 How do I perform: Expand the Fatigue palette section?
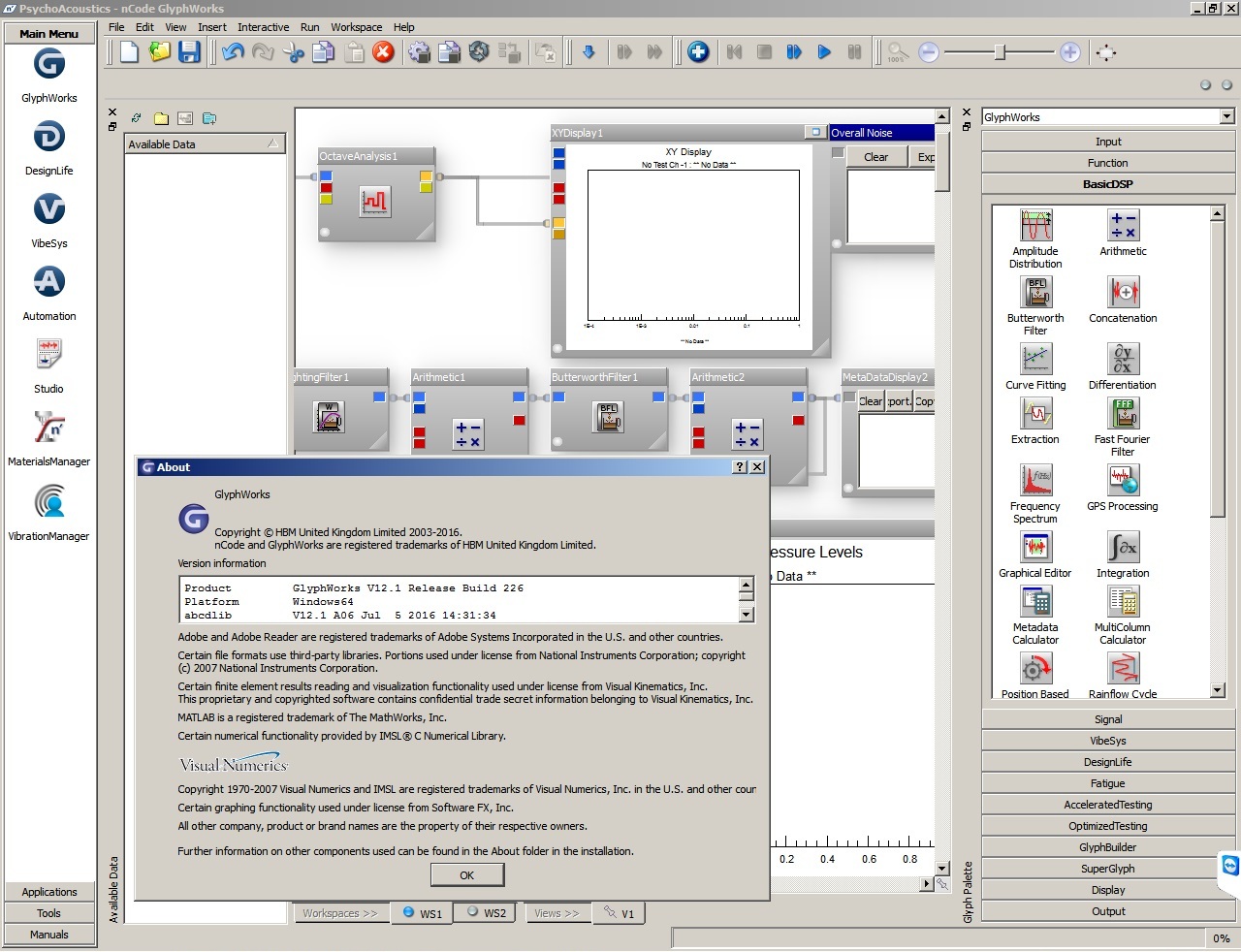(x=1108, y=783)
